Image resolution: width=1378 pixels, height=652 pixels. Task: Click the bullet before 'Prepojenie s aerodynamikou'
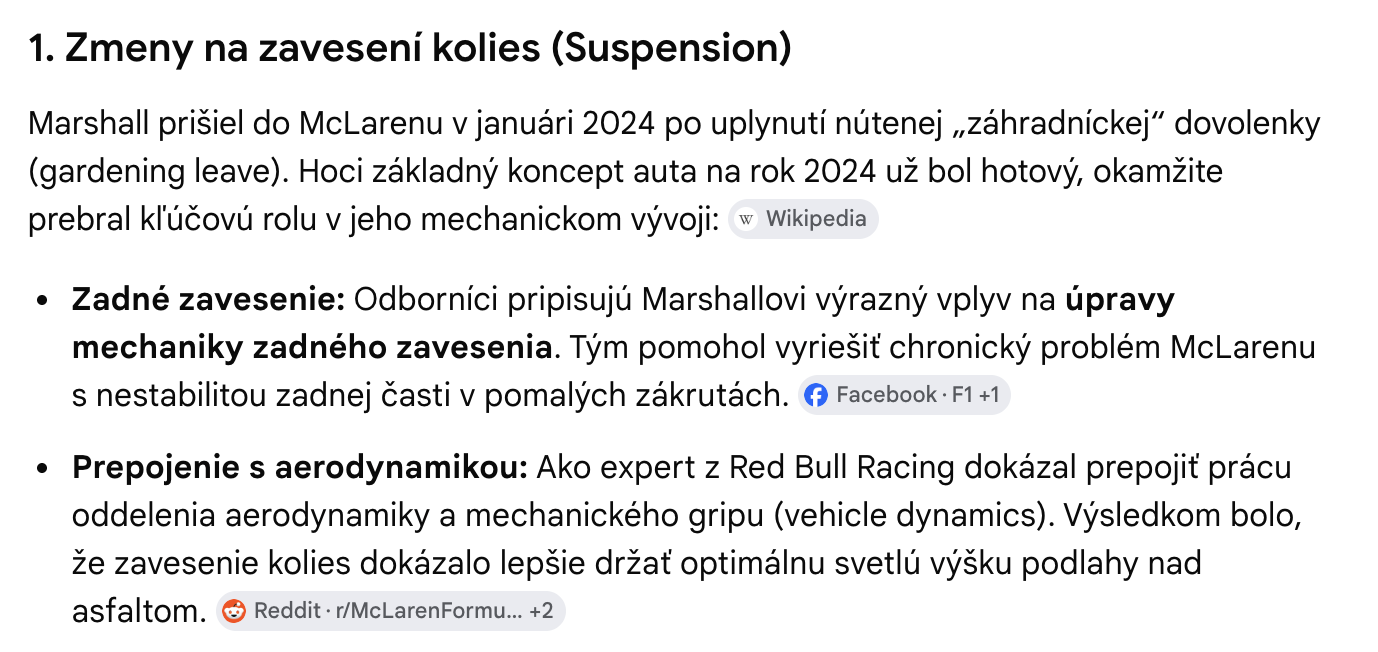pyautogui.click(x=41, y=468)
